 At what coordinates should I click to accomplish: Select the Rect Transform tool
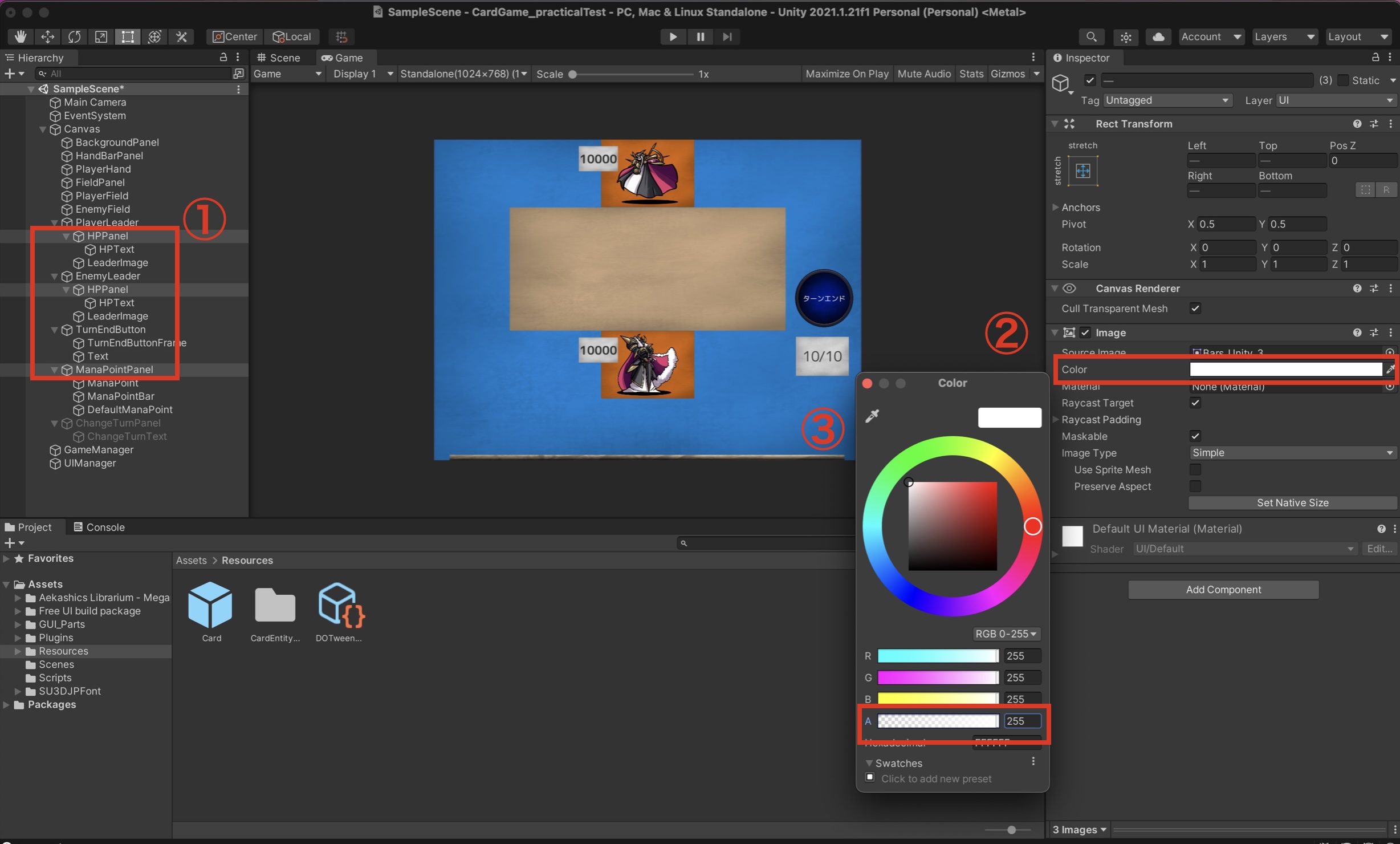pos(128,36)
